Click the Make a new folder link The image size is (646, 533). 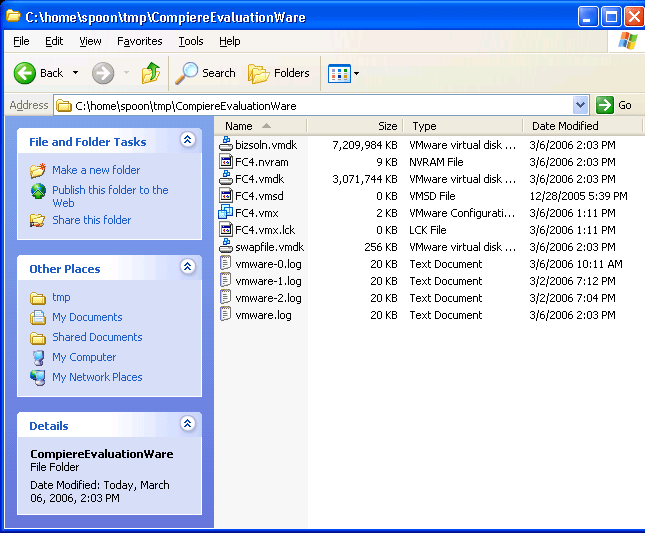coord(96,170)
